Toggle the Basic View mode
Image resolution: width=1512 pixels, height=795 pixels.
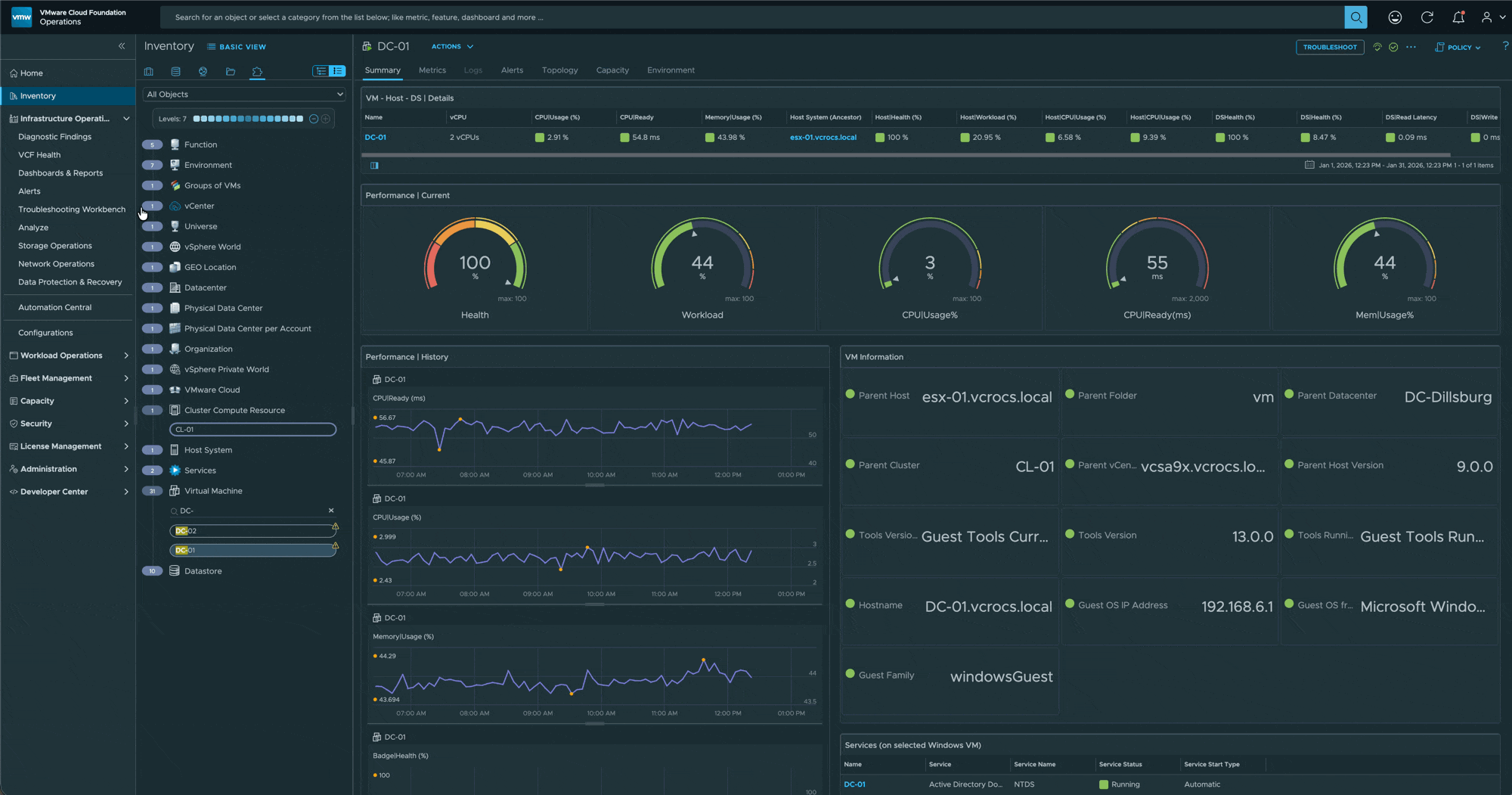(237, 47)
